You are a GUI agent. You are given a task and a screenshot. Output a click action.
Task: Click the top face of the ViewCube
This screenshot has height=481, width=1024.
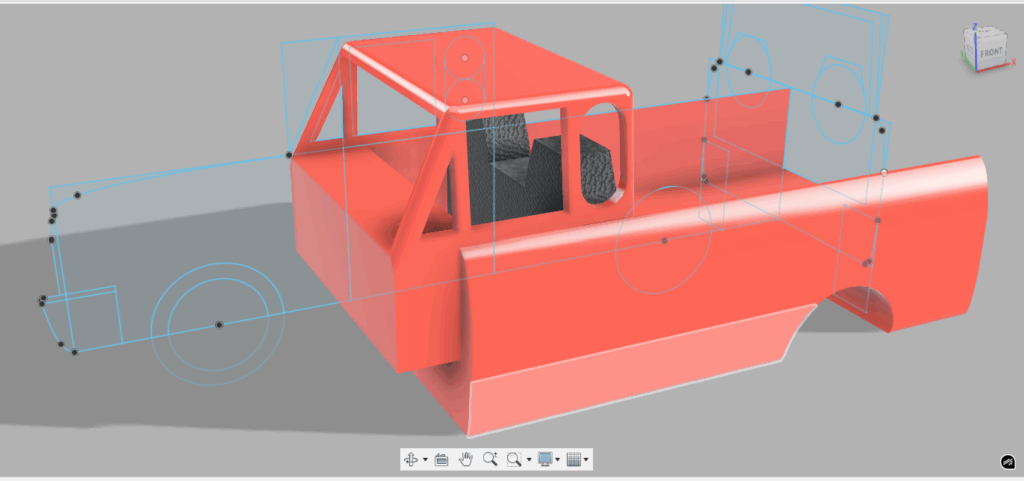[985, 33]
